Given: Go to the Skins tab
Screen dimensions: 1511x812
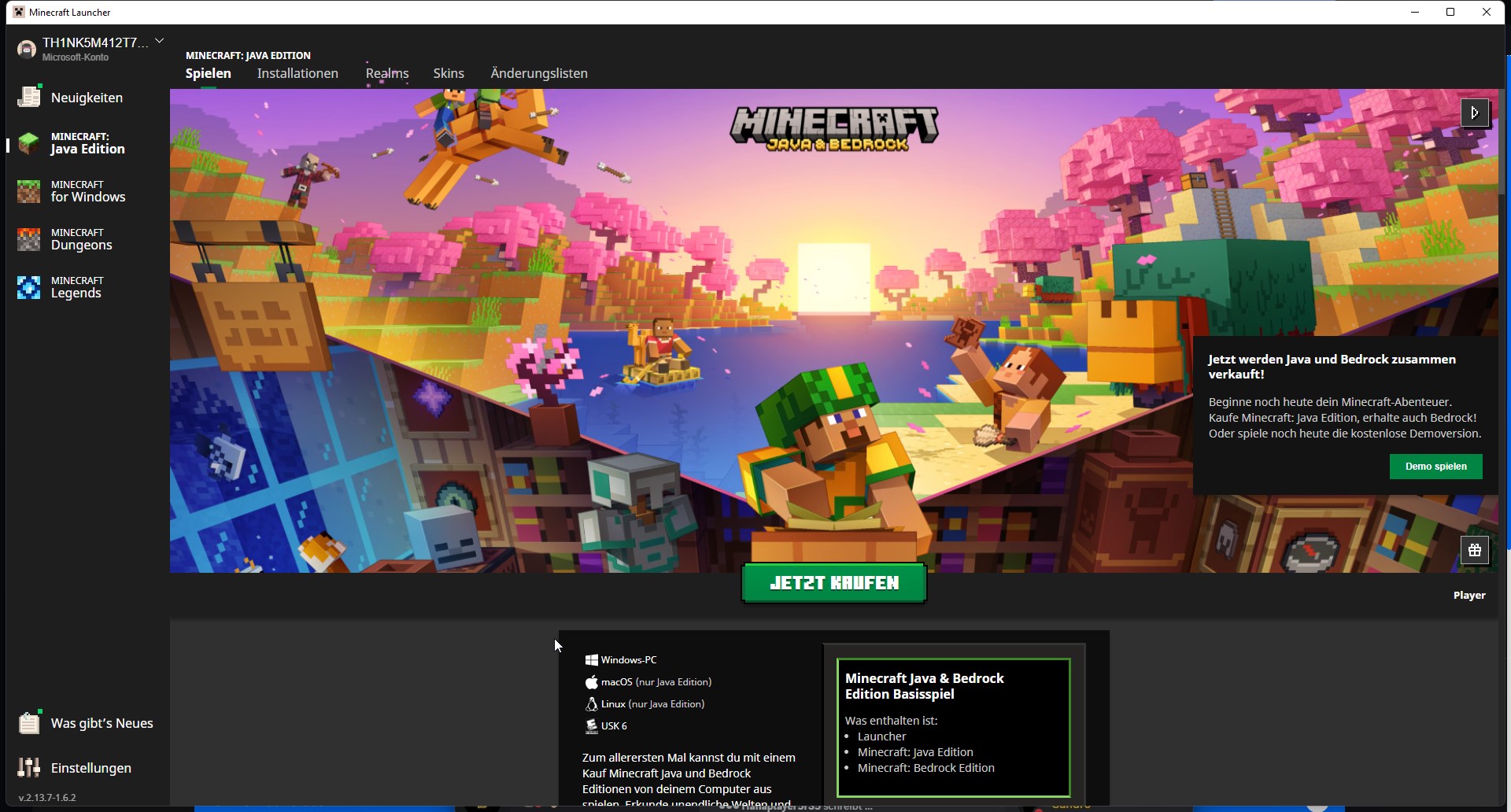Looking at the screenshot, I should click(449, 73).
